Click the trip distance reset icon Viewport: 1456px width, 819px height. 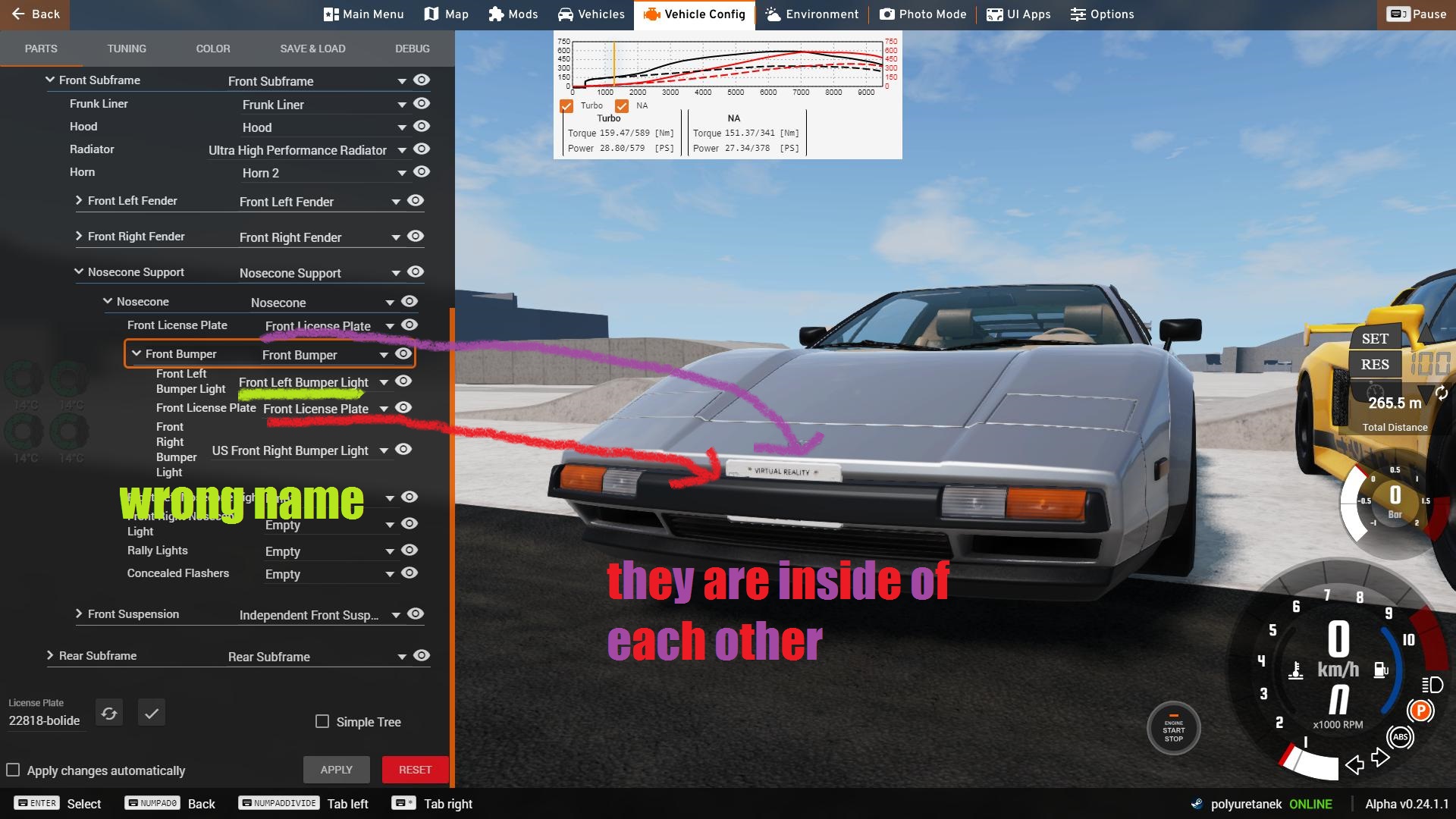(1441, 393)
